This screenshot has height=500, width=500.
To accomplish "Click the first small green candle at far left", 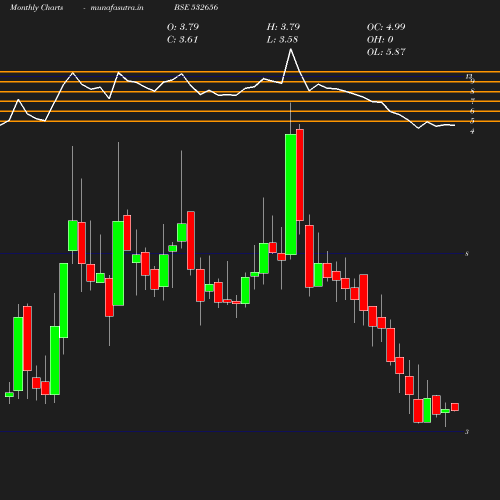I will tap(9, 395).
